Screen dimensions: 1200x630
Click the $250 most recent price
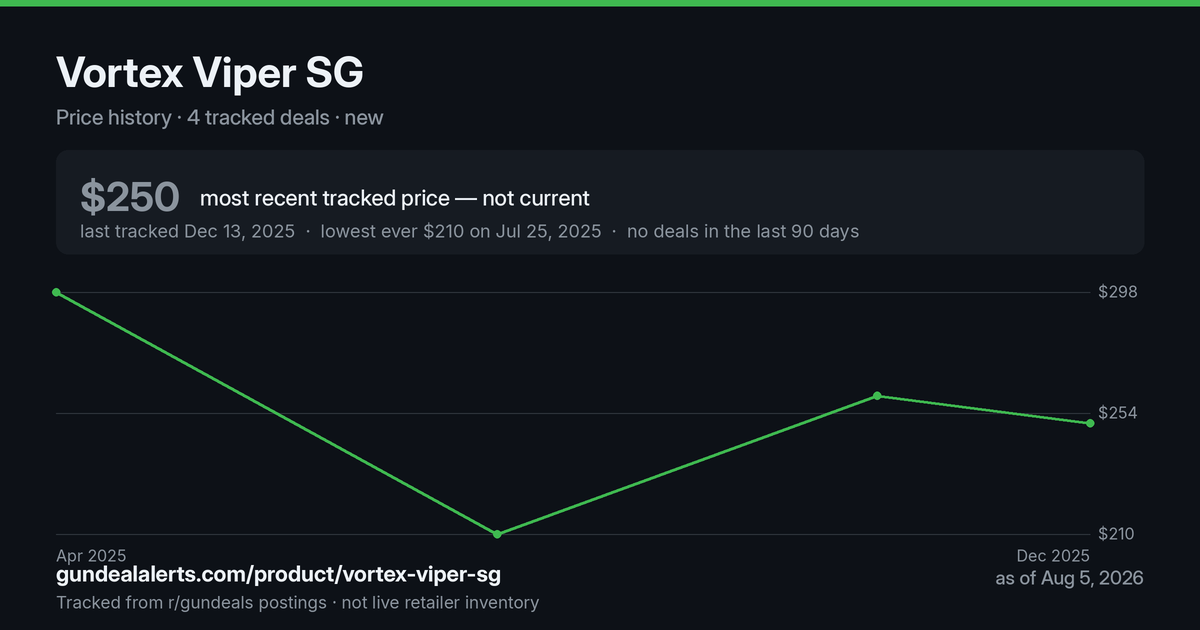130,197
